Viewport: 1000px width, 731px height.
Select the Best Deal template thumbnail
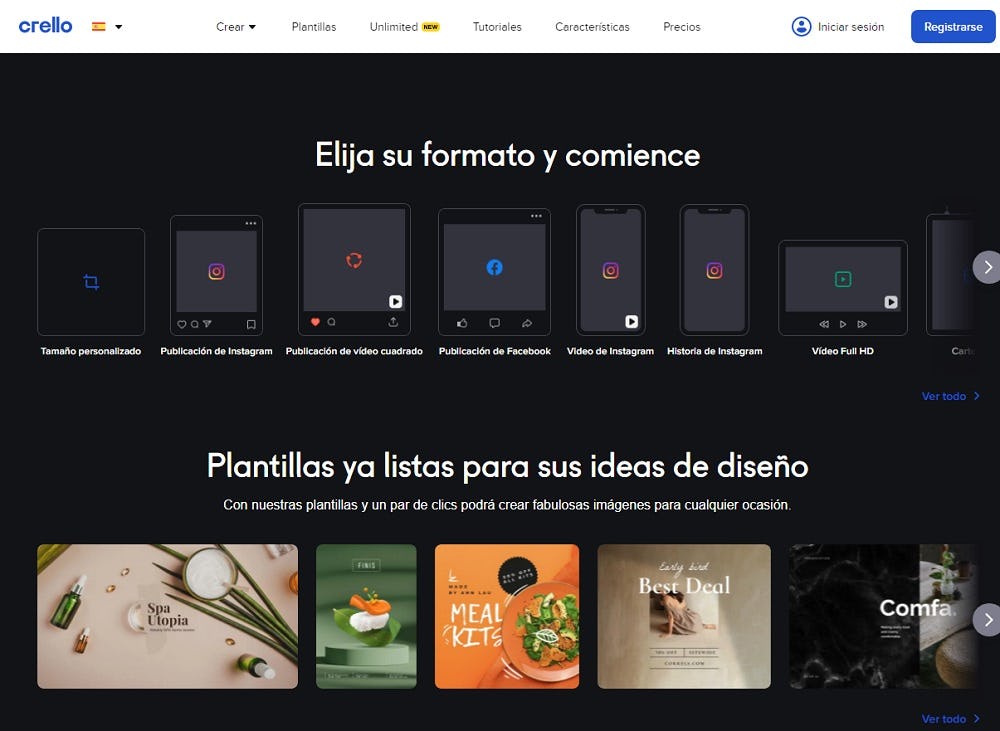[683, 616]
